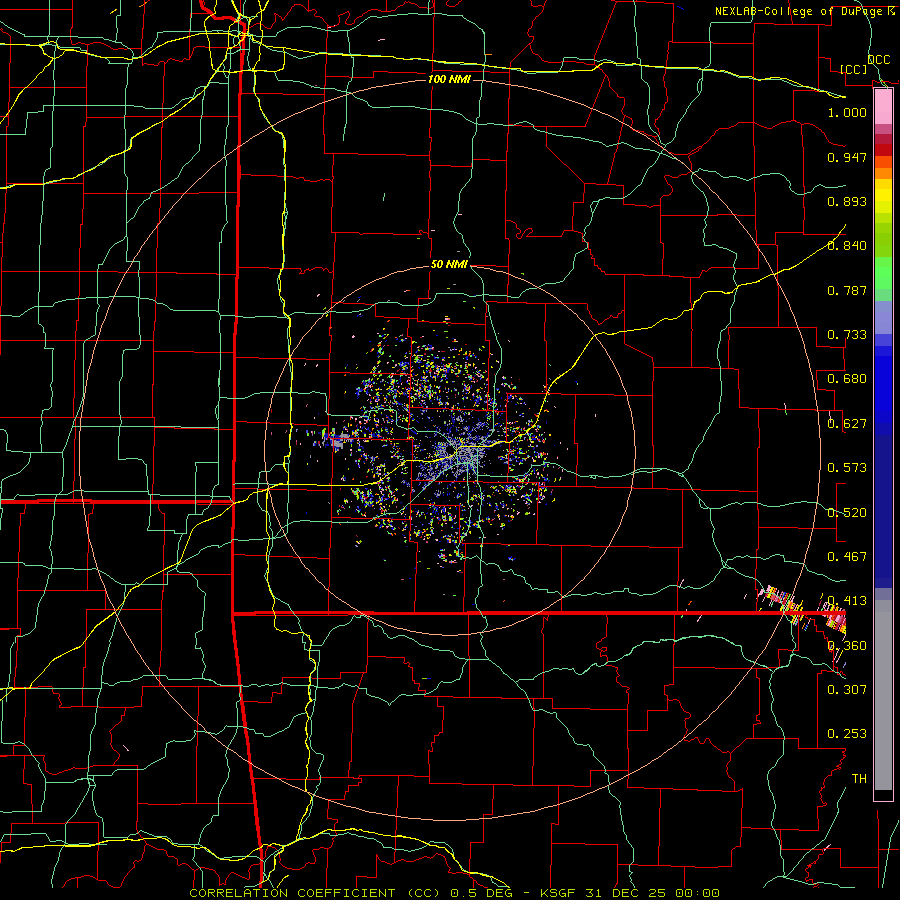Click the 0.467 scale value
This screenshot has width=900, height=900.
tap(847, 557)
